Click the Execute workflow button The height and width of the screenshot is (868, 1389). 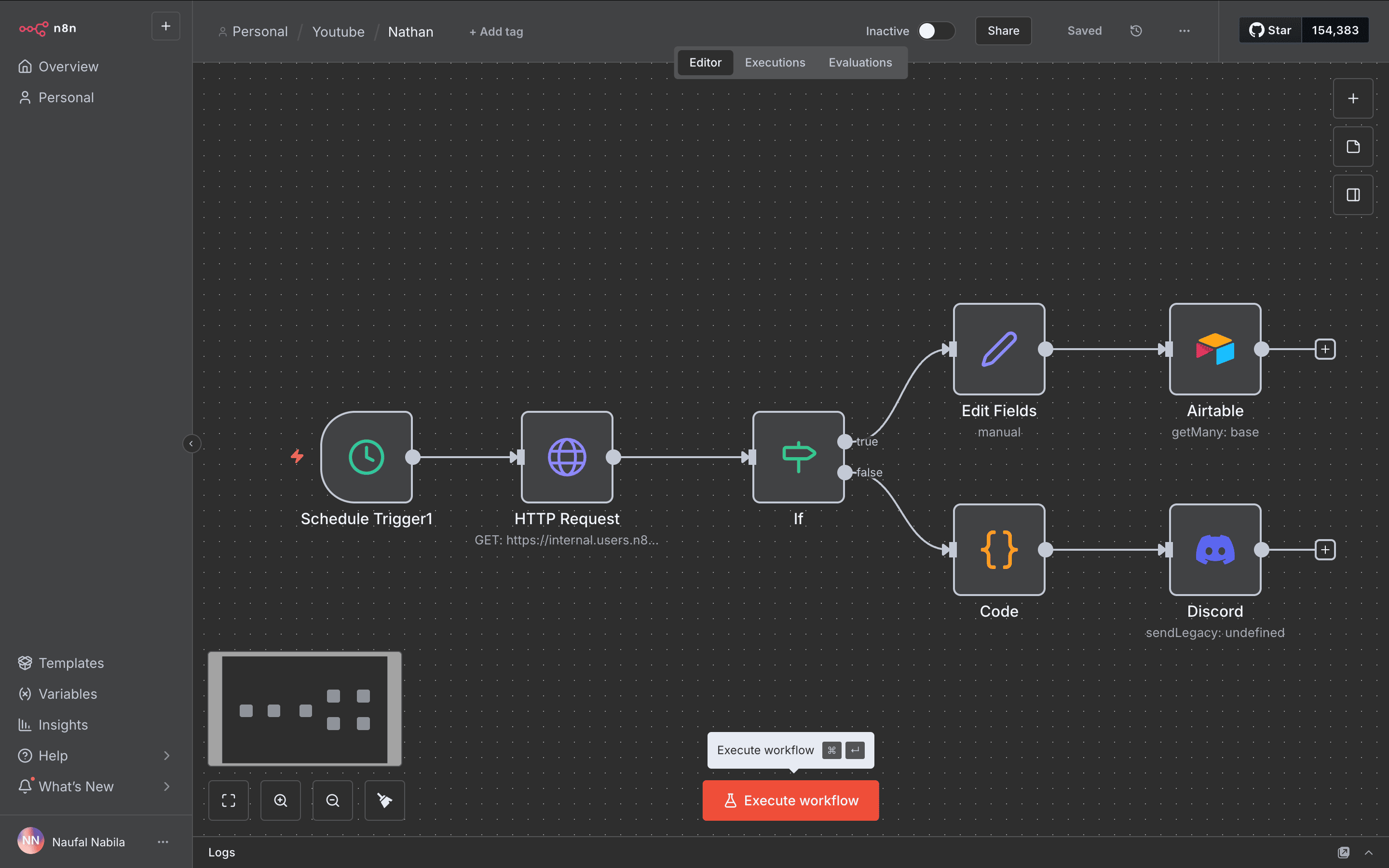[790, 800]
